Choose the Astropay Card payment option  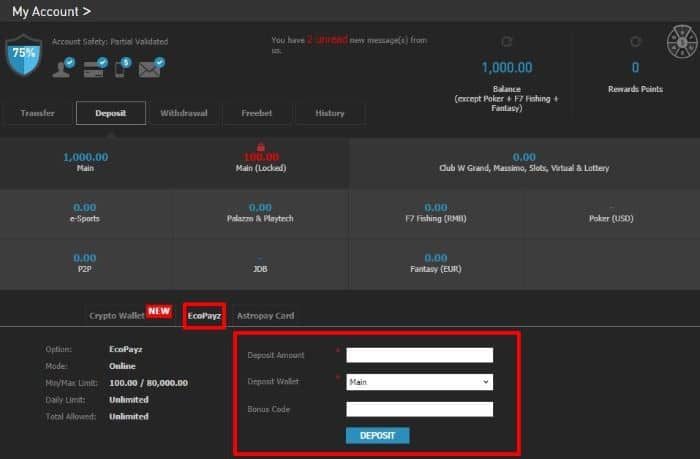pyautogui.click(x=265, y=316)
